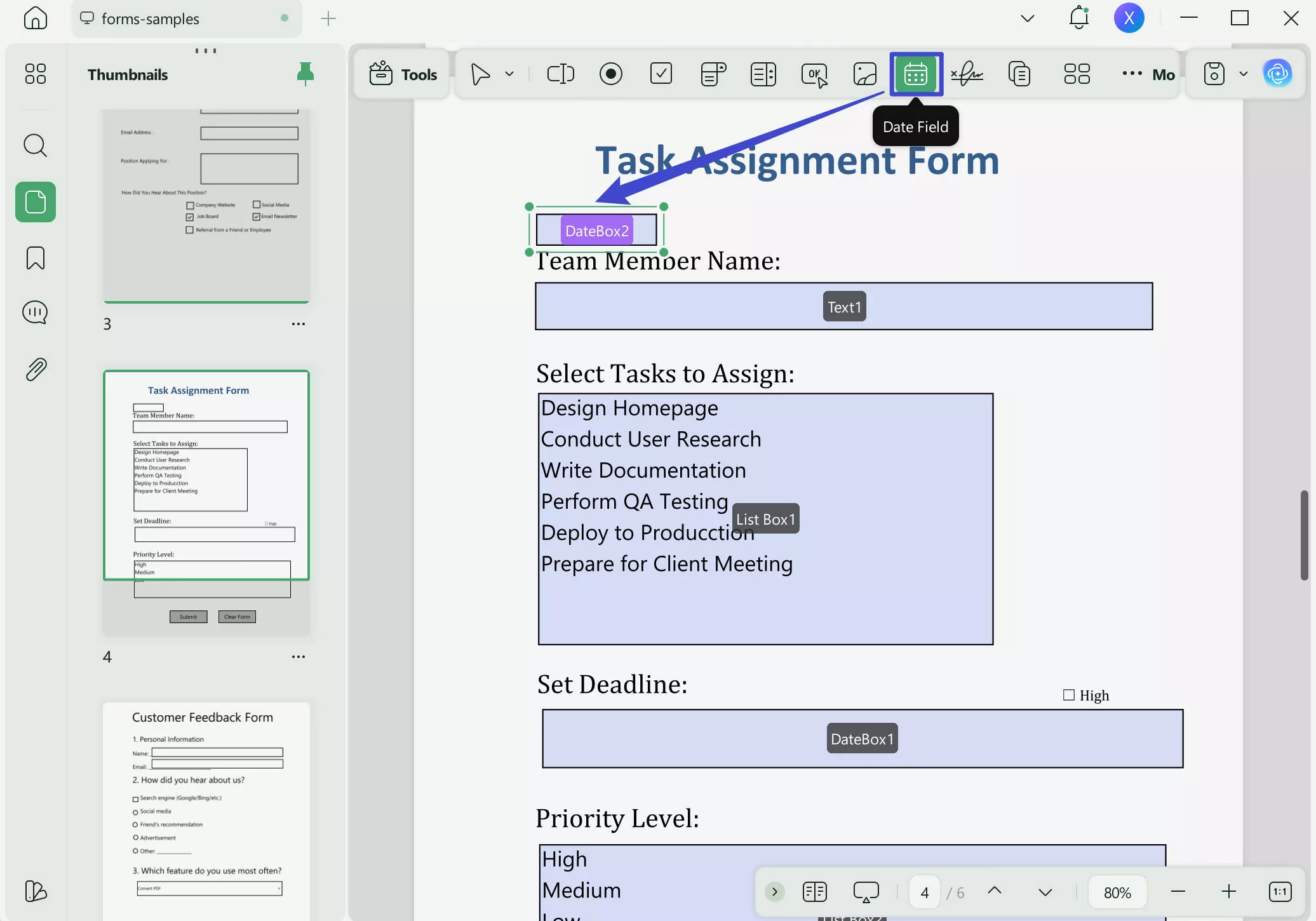Click the zoom in plus button
Viewport: 1316px width, 921px height.
click(1228, 892)
